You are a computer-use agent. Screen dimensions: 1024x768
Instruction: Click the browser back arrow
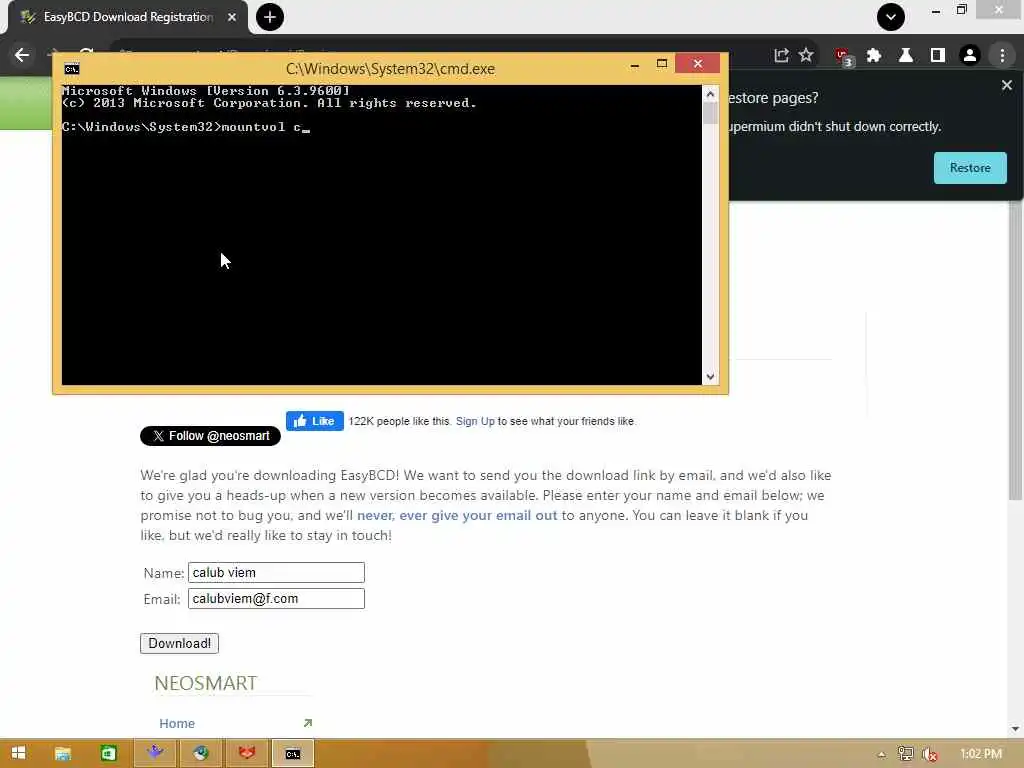tap(22, 55)
